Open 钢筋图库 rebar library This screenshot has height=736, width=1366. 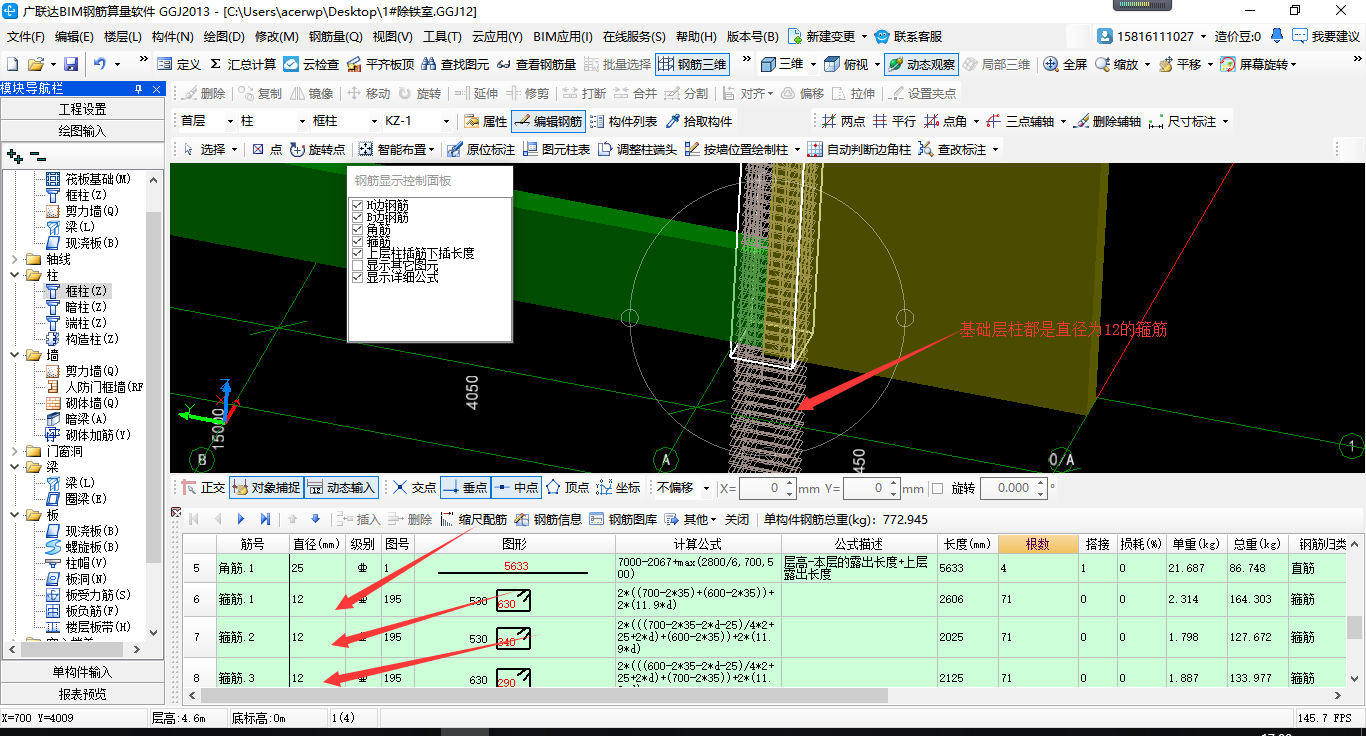click(x=624, y=518)
